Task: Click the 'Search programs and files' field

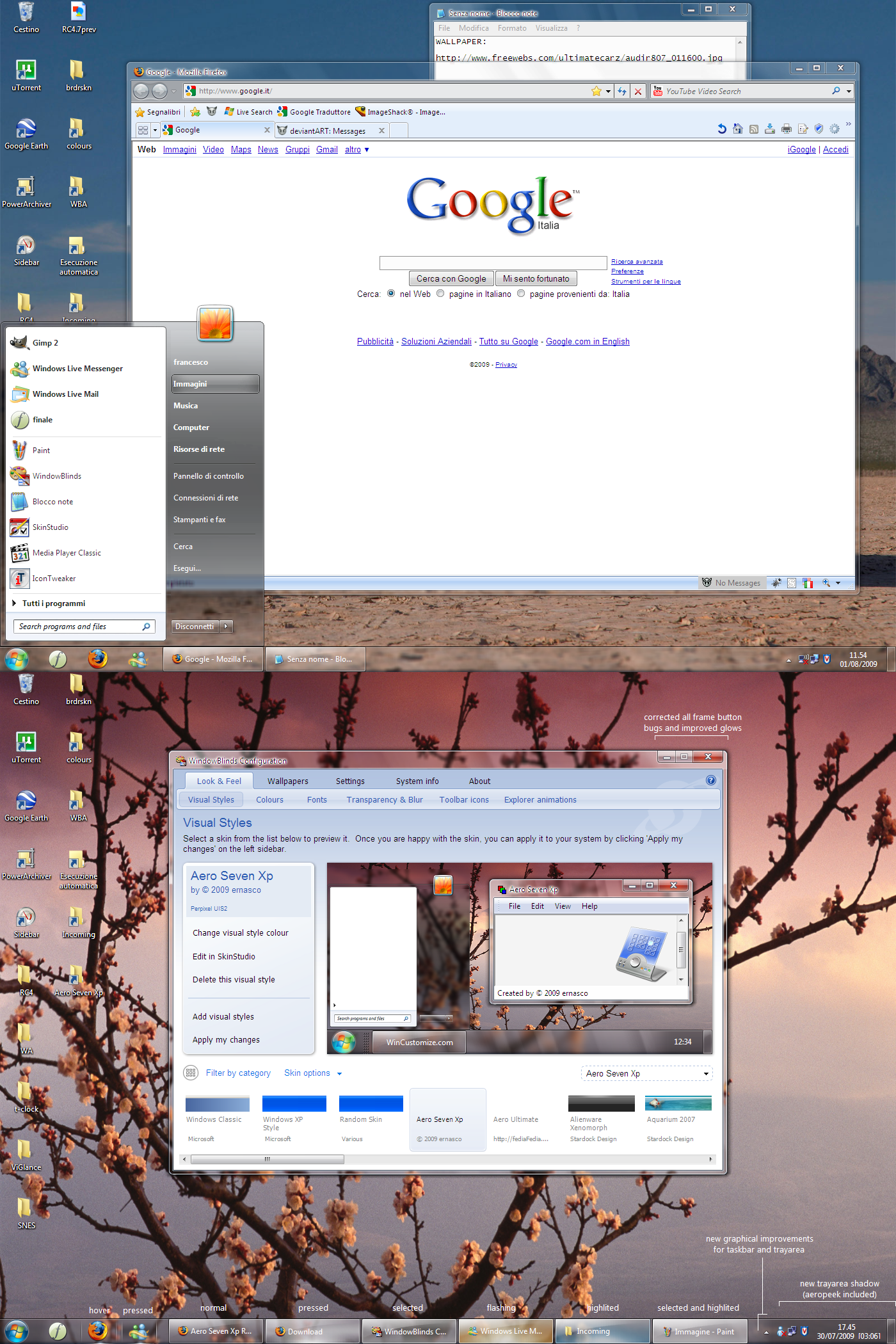Action: 84,627
